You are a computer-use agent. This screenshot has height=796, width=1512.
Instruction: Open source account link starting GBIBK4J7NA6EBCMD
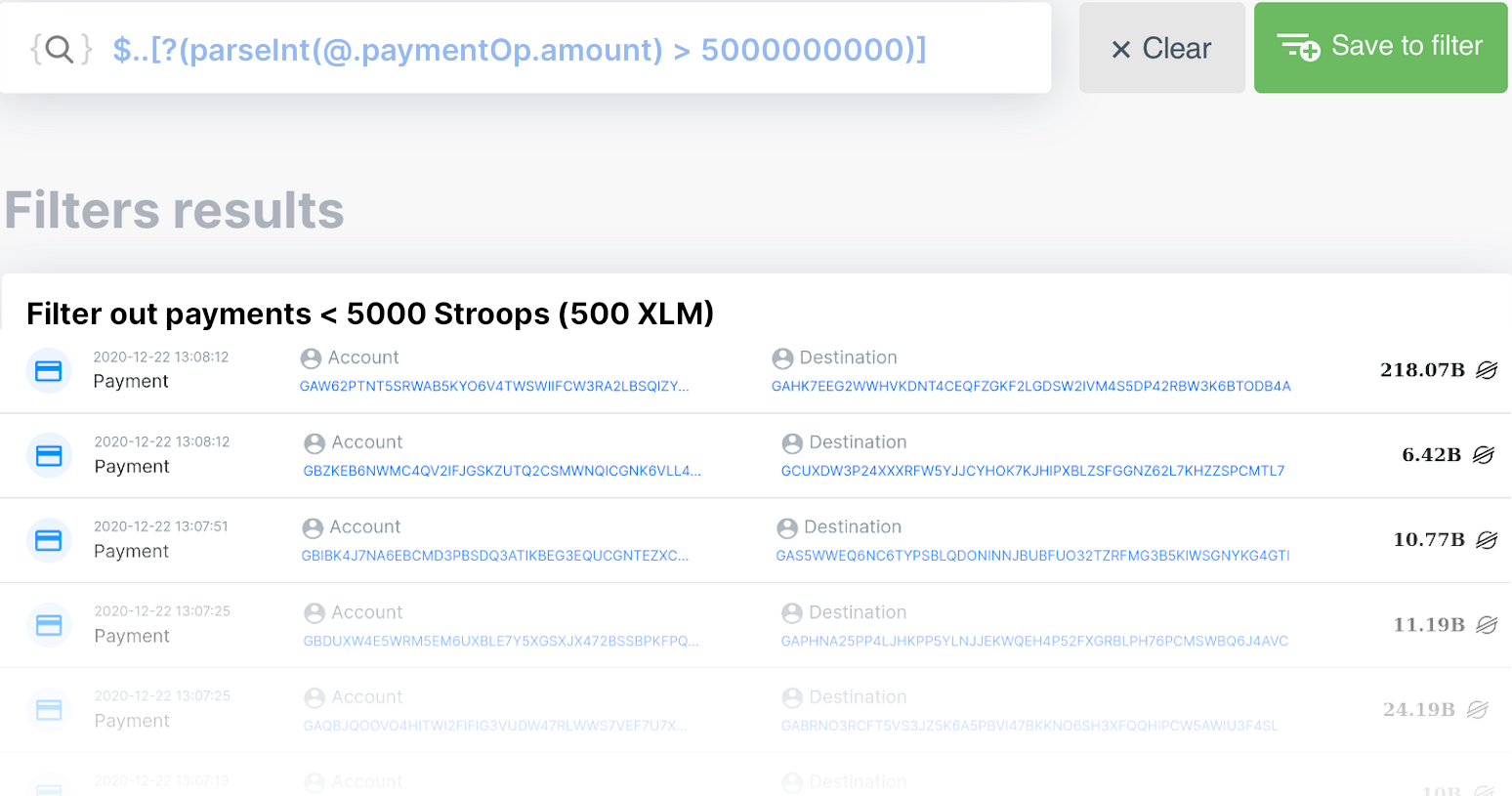495,556
